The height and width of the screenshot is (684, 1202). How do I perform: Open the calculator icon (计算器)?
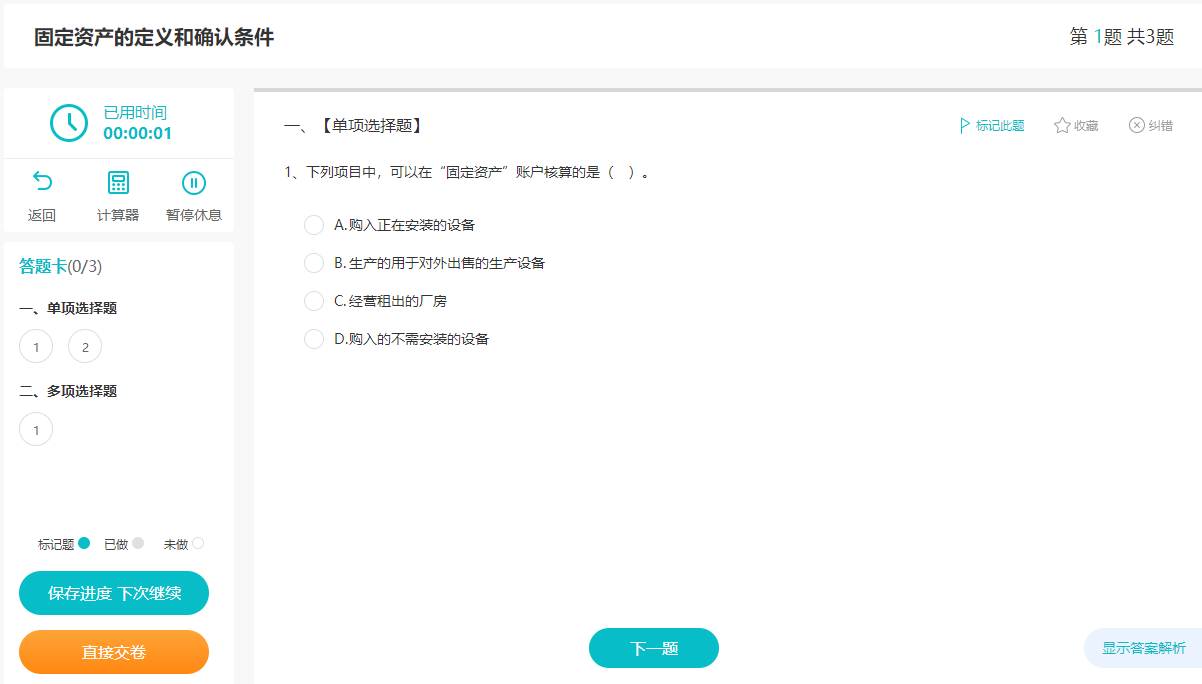118,183
